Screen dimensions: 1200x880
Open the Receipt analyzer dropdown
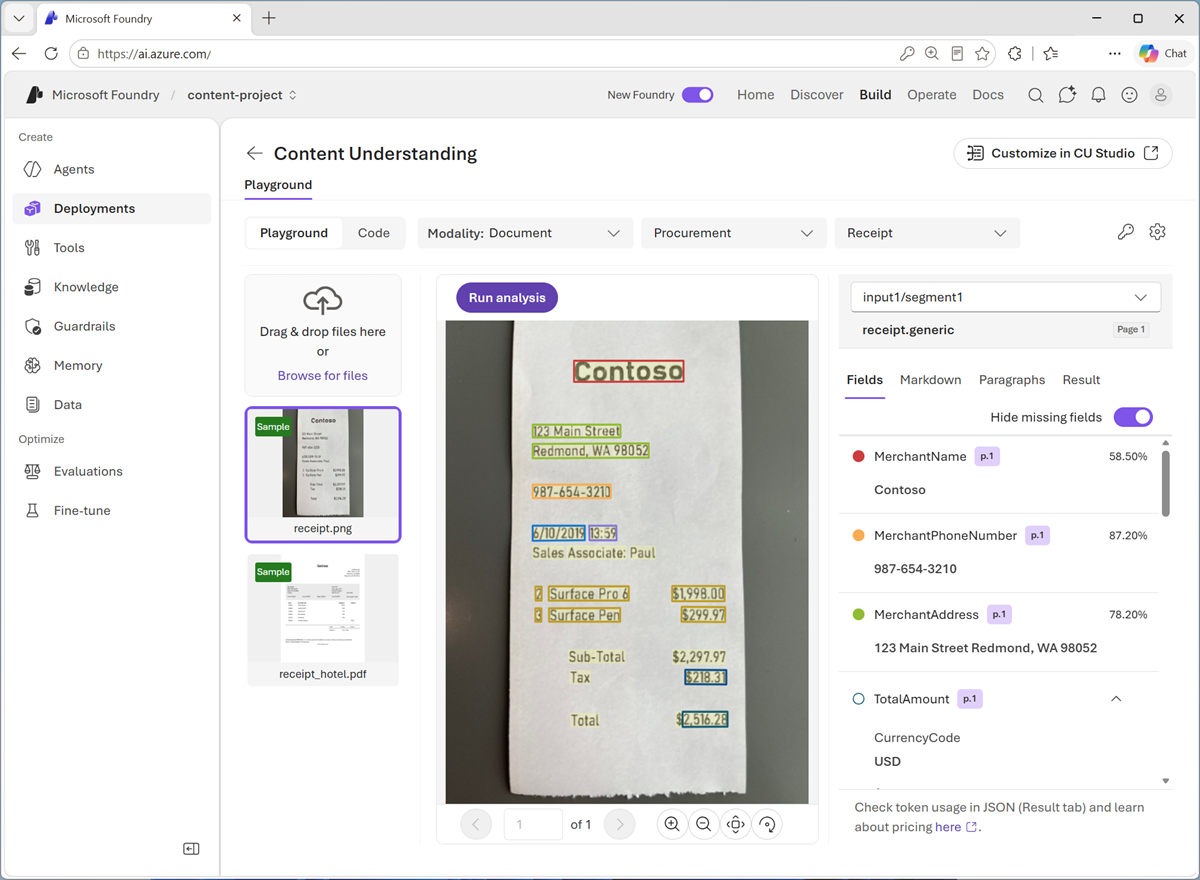tap(927, 233)
